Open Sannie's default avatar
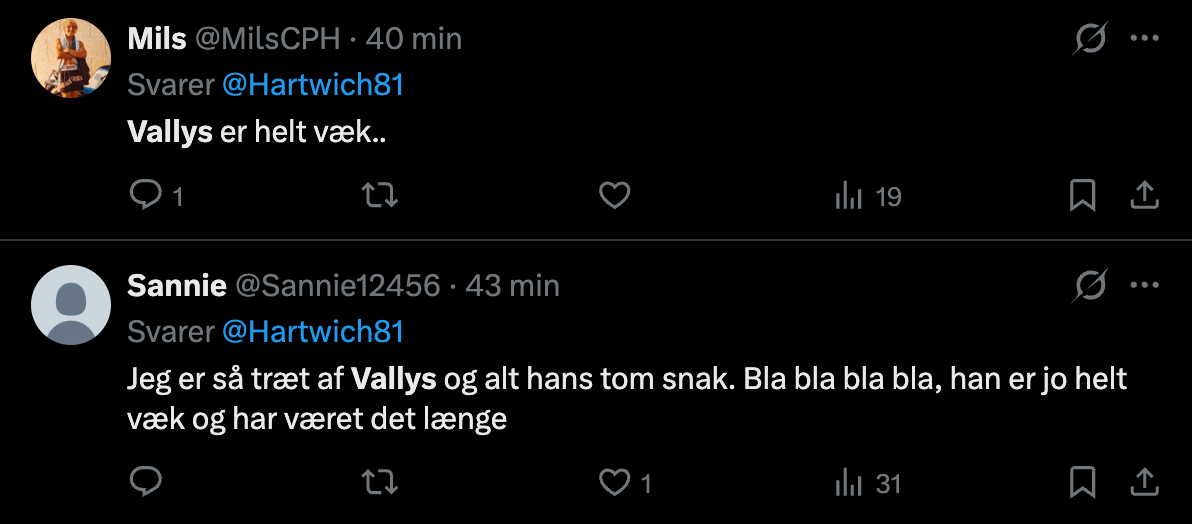This screenshot has height=524, width=1192. (70, 305)
